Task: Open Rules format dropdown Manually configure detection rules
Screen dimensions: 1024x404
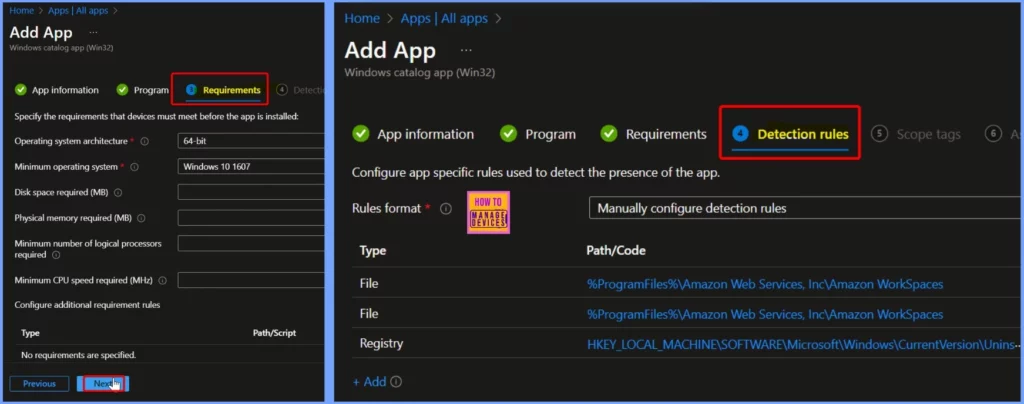Action: click(x=806, y=208)
